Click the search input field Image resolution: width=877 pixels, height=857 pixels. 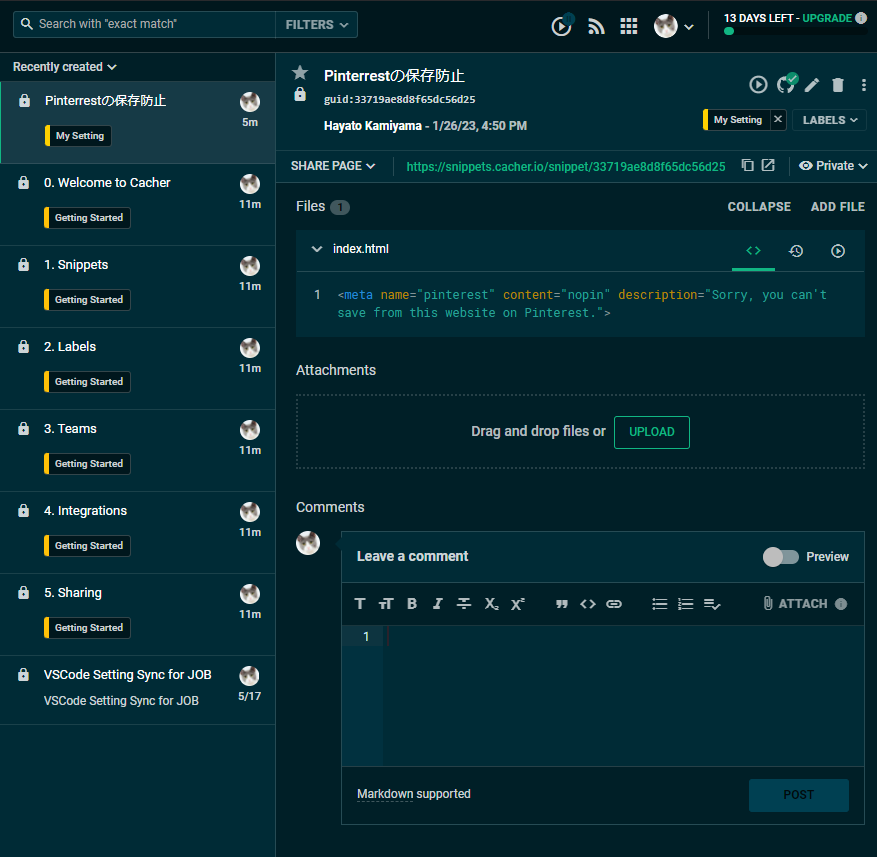point(145,25)
